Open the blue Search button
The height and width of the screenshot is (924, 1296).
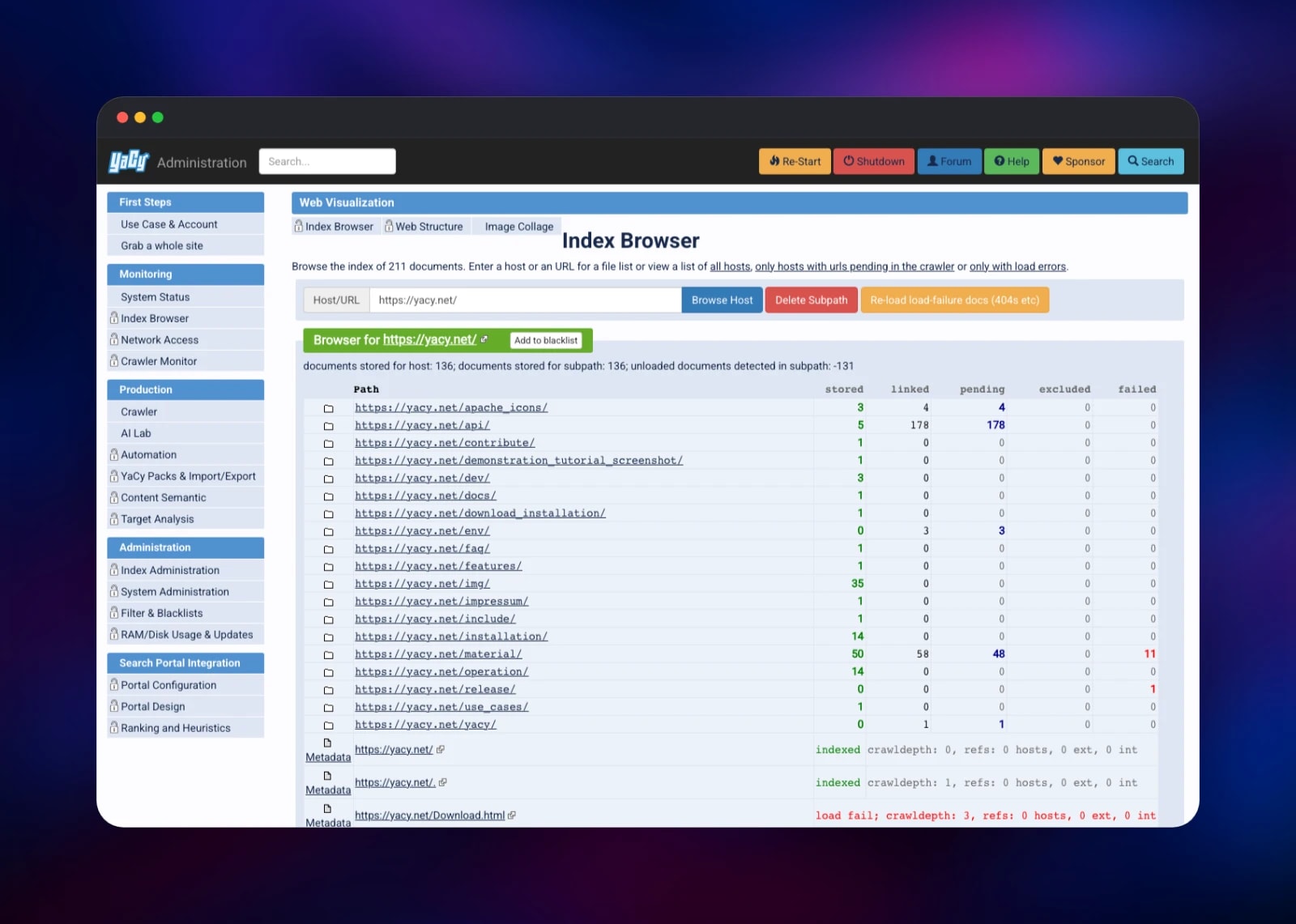tap(1151, 161)
